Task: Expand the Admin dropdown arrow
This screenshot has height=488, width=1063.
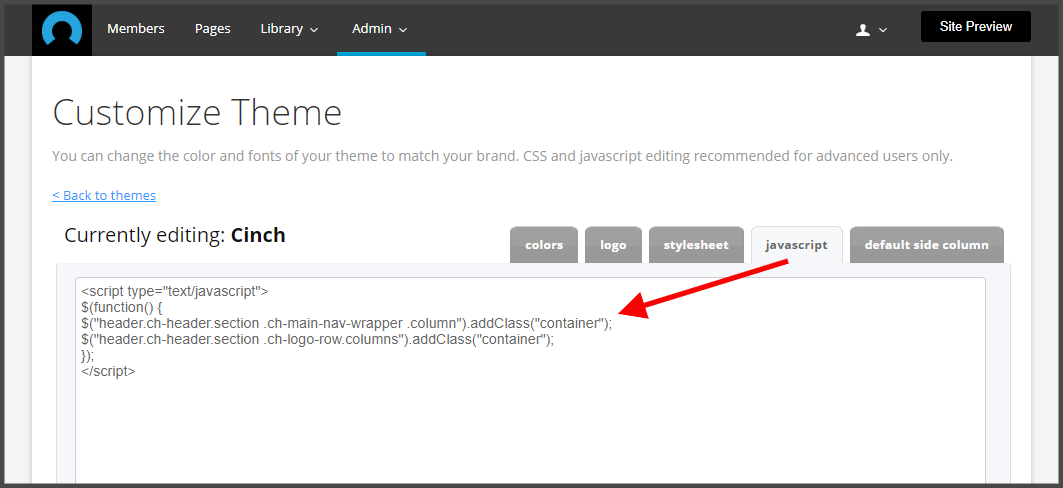Action: (403, 29)
